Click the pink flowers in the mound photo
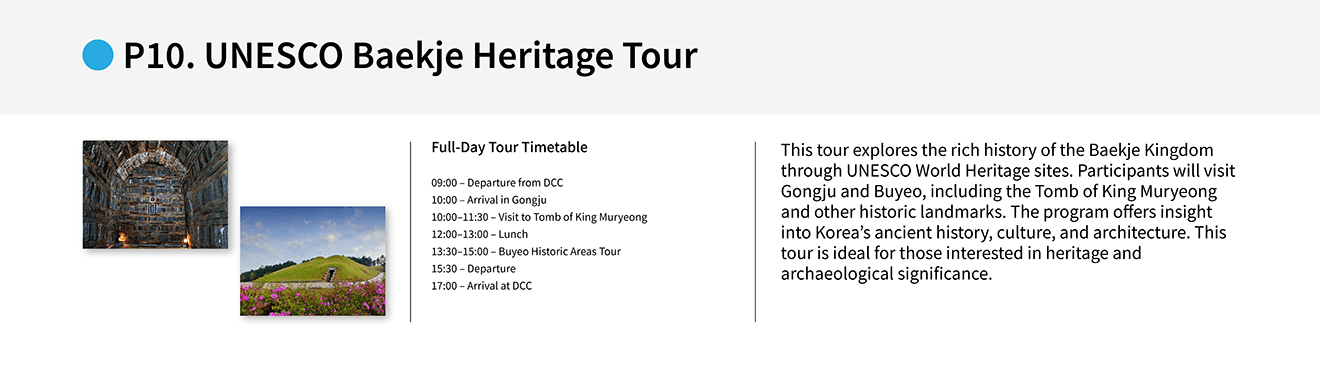The image size is (1320, 371). pyautogui.click(x=313, y=298)
